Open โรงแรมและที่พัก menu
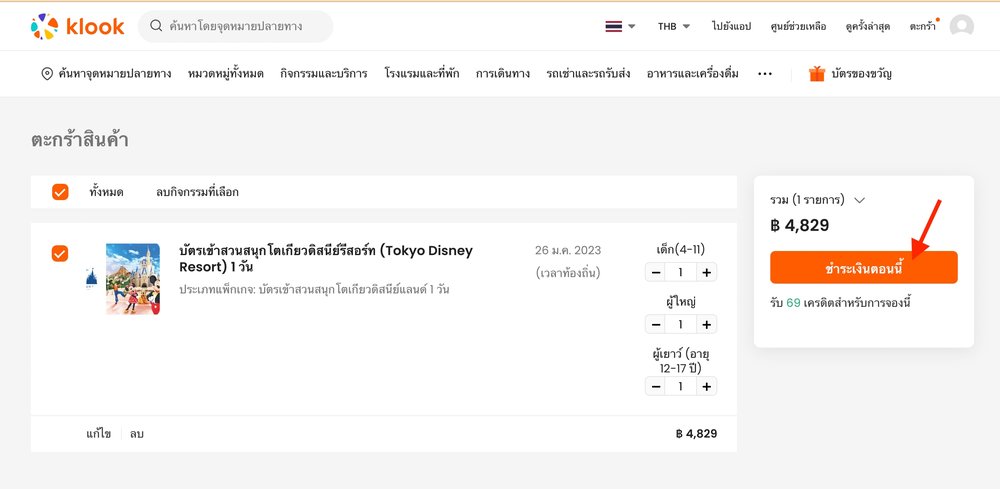The width and height of the screenshot is (1000, 489). pos(422,73)
